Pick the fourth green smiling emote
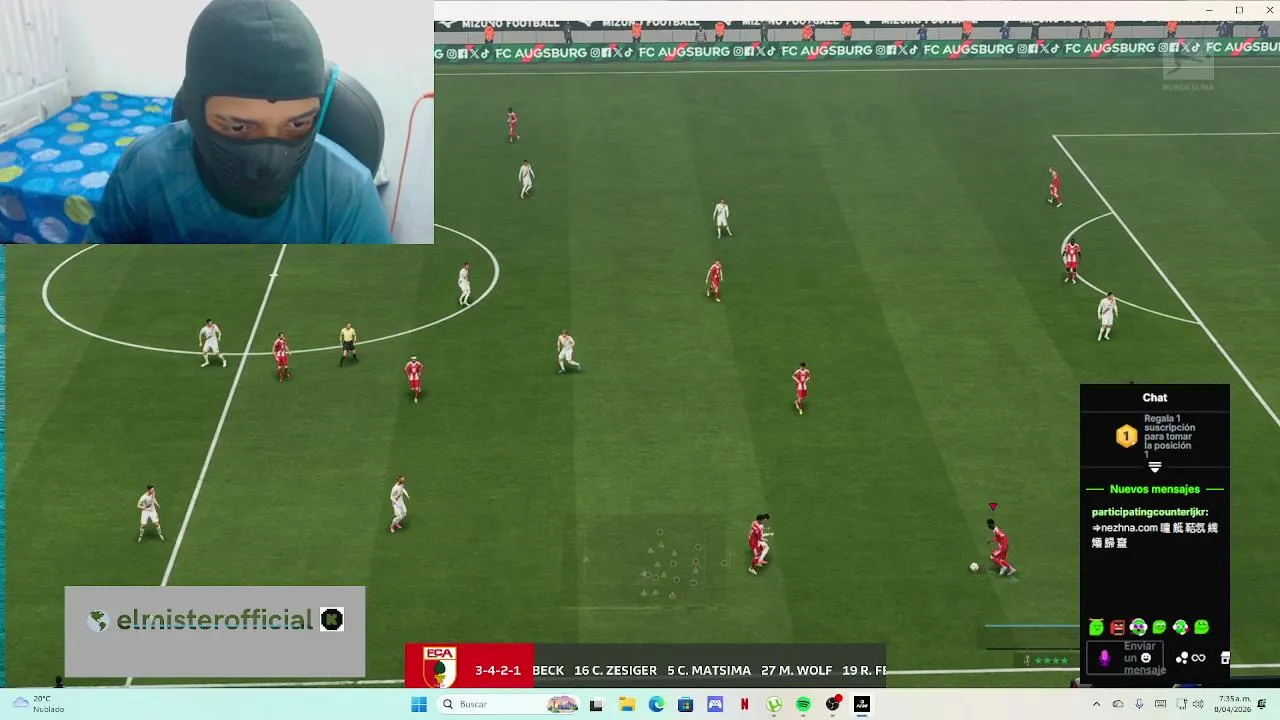 1159,627
